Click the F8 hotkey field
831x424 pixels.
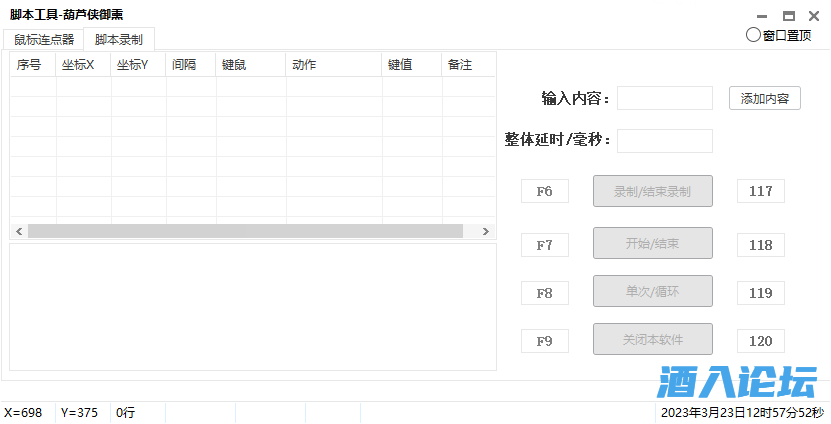545,293
